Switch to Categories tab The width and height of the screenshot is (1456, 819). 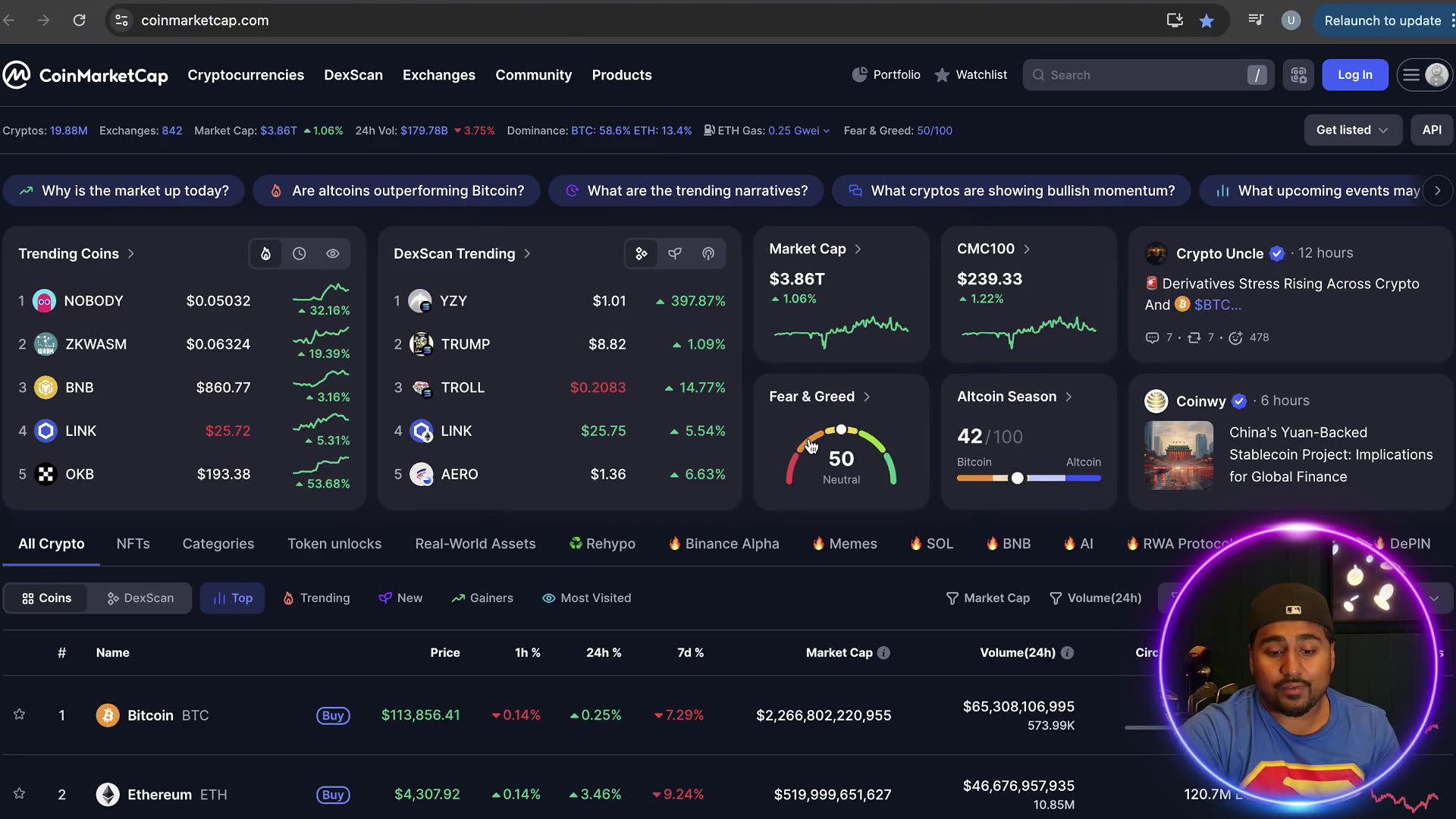pyautogui.click(x=218, y=544)
